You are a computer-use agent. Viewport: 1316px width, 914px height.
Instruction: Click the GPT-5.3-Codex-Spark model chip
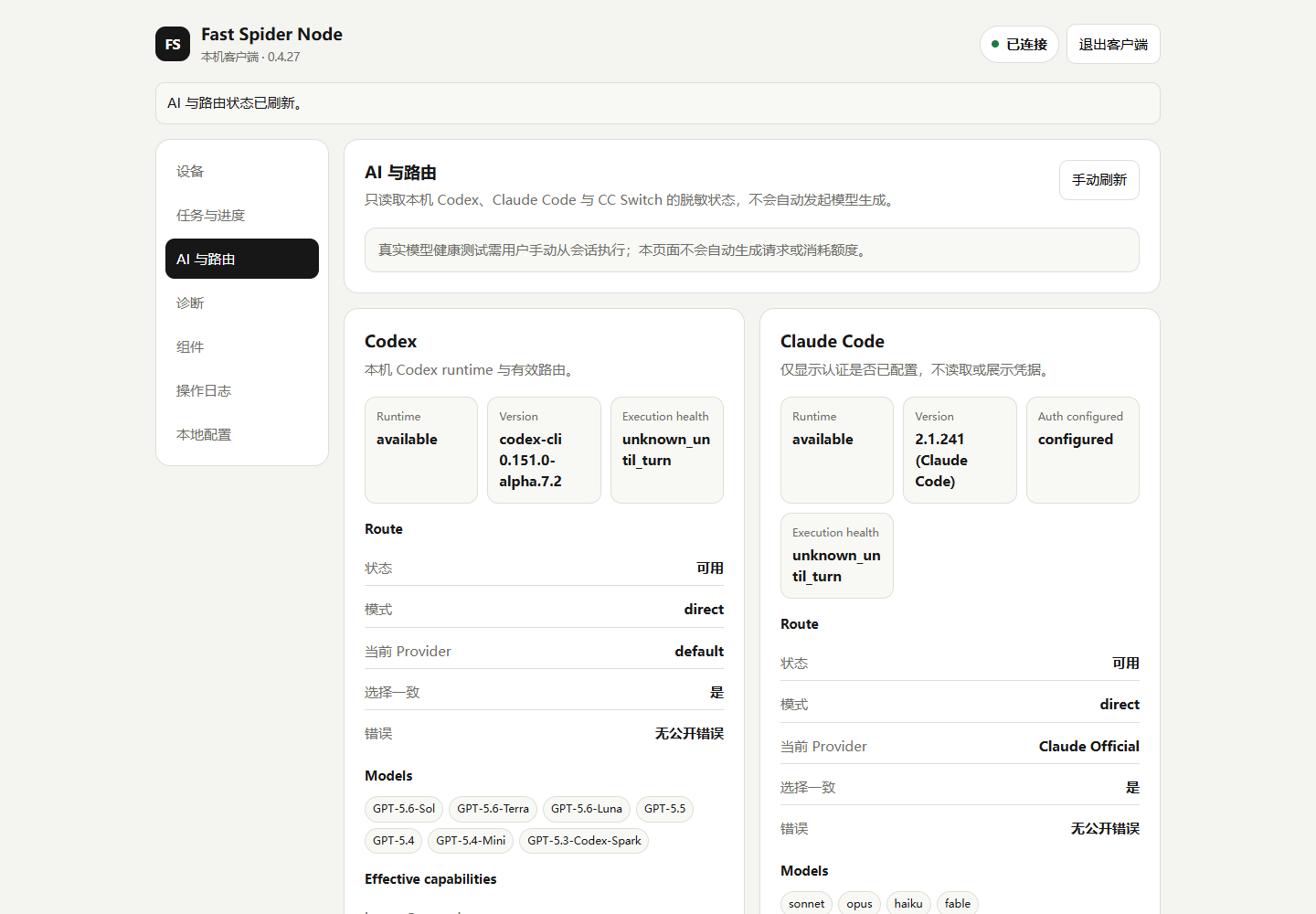(584, 841)
